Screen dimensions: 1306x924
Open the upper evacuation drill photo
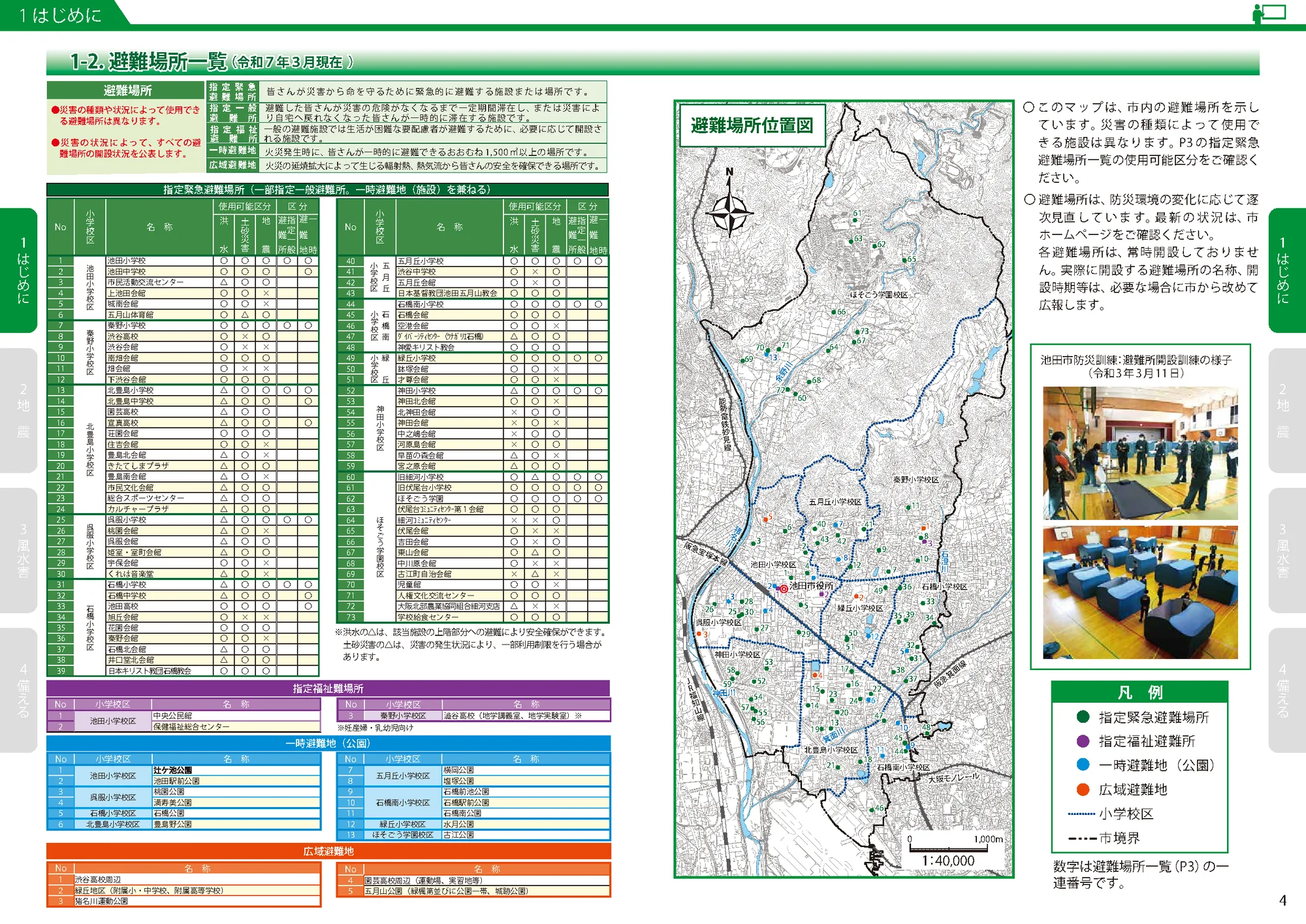click(1140, 453)
